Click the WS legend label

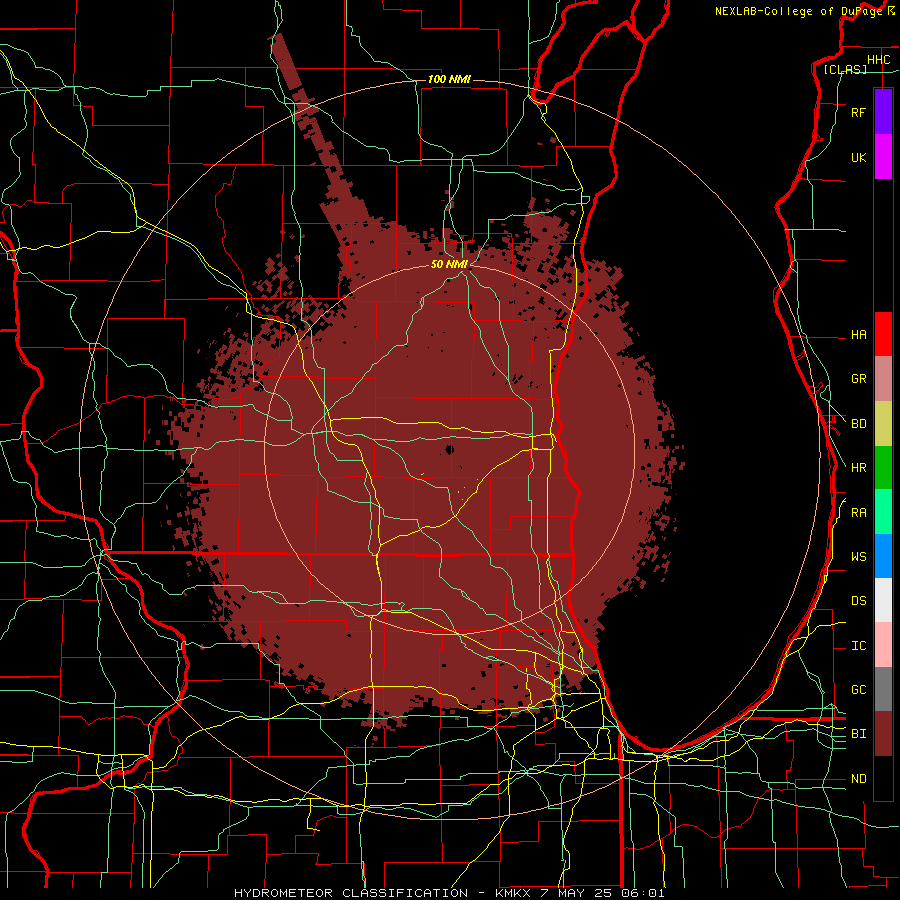858,557
